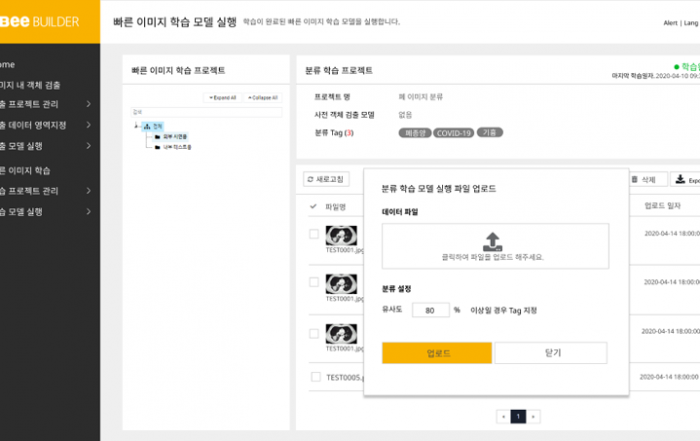This screenshot has width=700, height=441.
Task: Close the dialog with the 닫기 button
Action: 551,353
